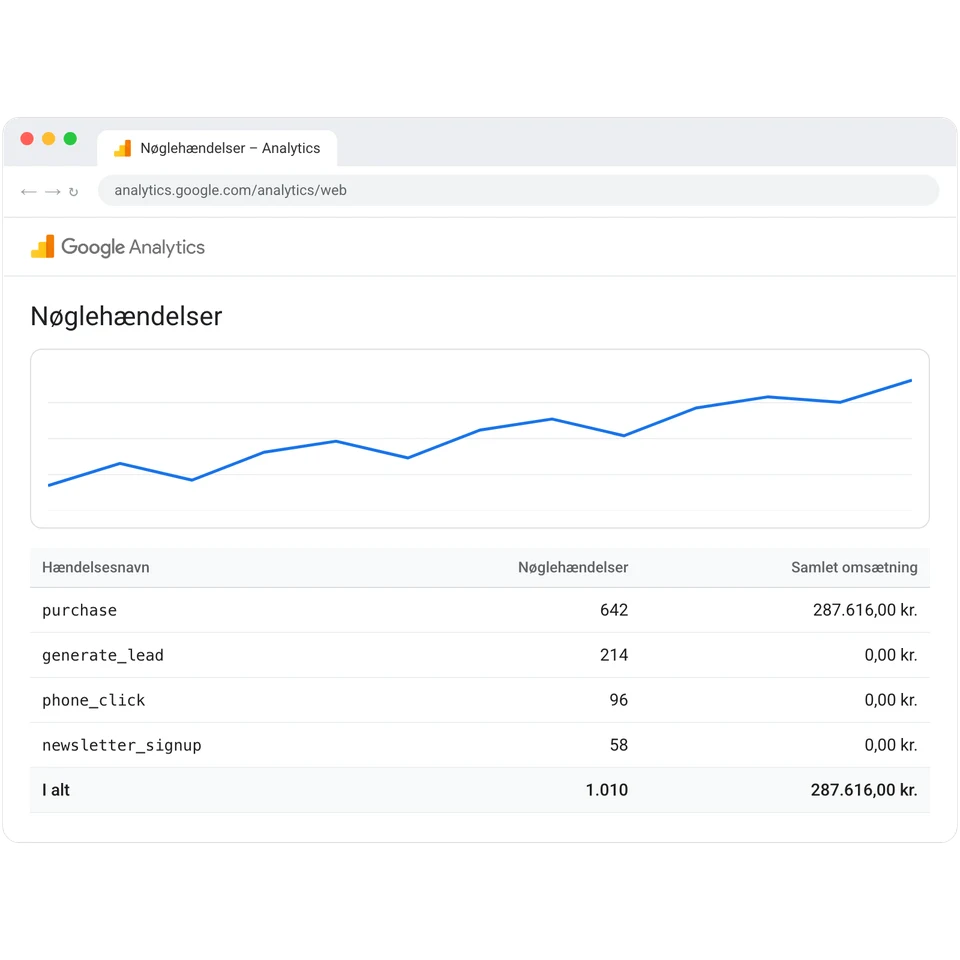Click the Samlet omsætning column header
The image size is (960, 960).
(x=854, y=568)
